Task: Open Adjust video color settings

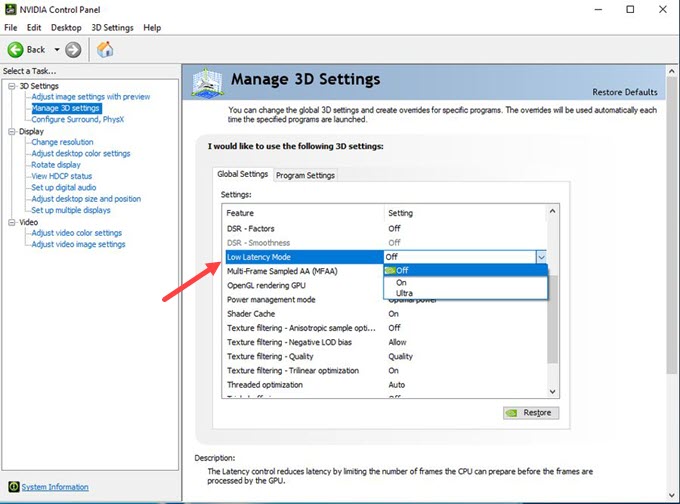Action: pyautogui.click(x=76, y=233)
